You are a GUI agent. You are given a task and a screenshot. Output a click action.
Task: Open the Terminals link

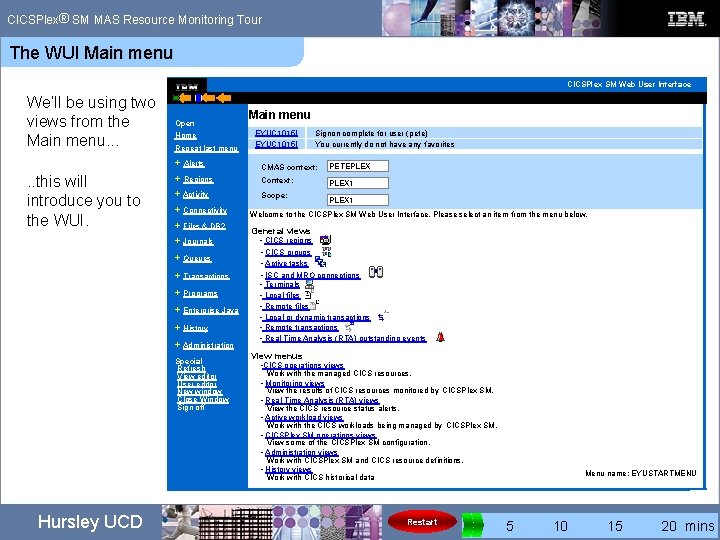pos(282,285)
